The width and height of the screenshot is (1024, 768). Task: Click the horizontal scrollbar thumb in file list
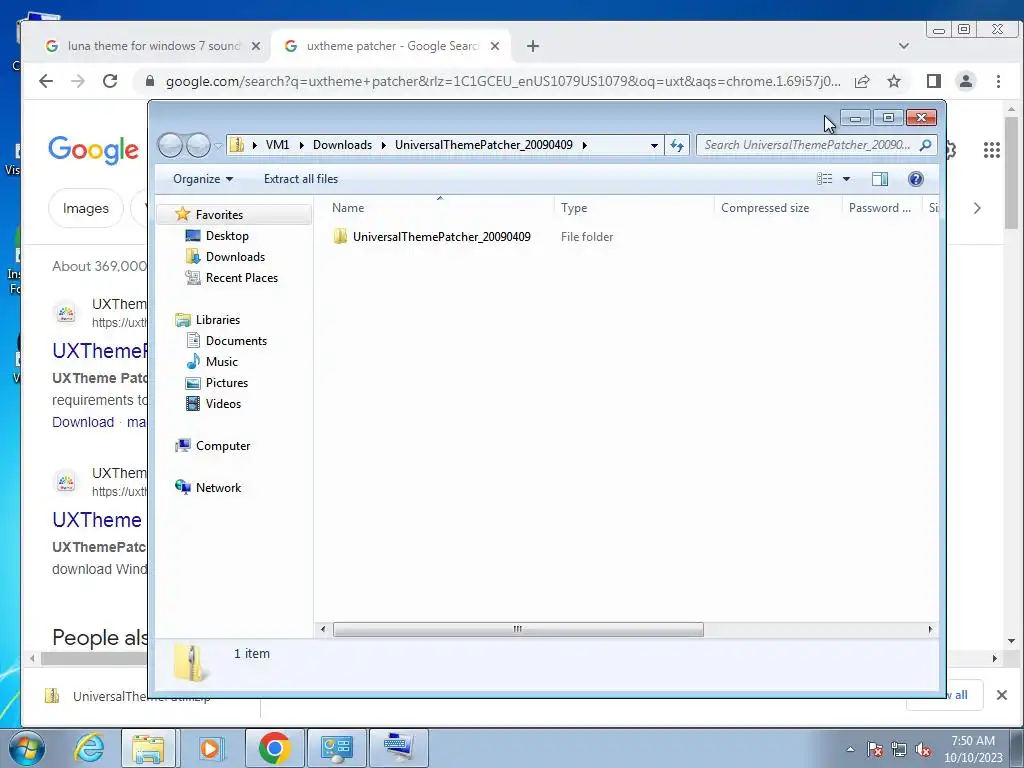coord(518,630)
